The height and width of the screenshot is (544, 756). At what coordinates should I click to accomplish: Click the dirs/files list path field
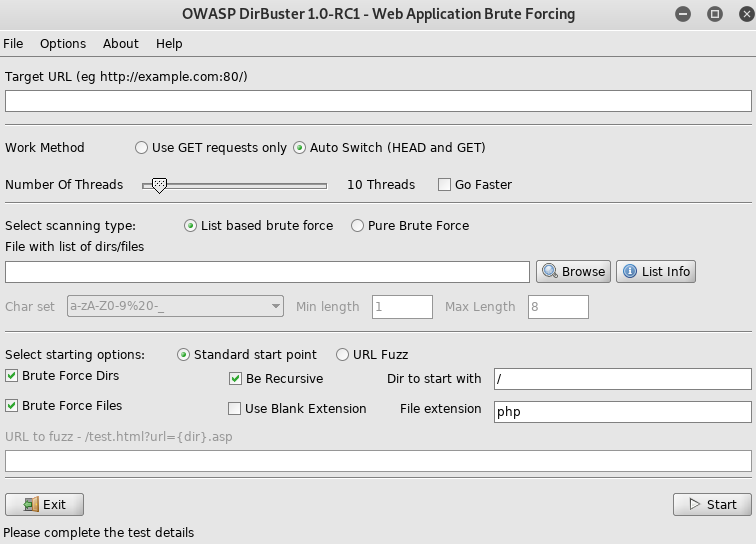[x=268, y=272]
